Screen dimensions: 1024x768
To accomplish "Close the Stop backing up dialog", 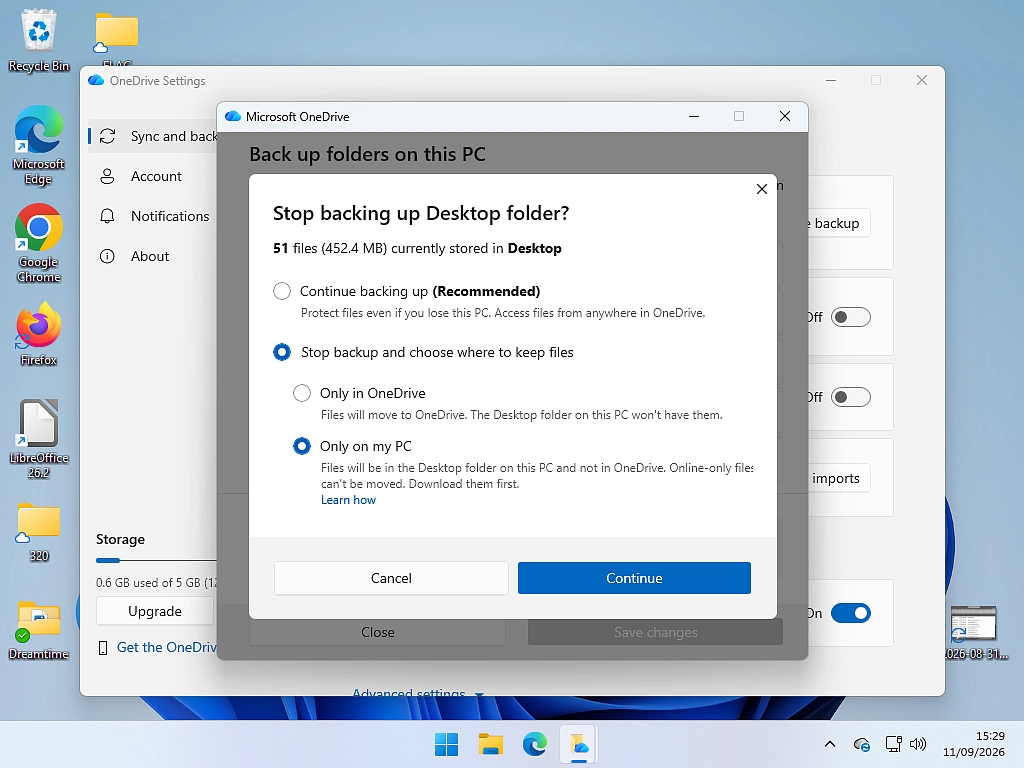I will click(x=761, y=189).
